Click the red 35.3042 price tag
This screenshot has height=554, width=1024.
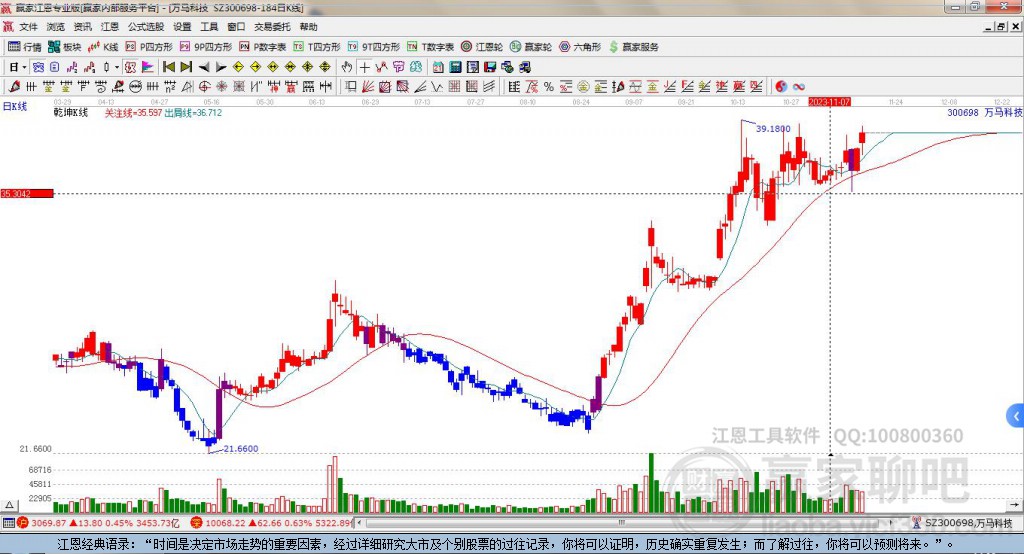pos(27,193)
